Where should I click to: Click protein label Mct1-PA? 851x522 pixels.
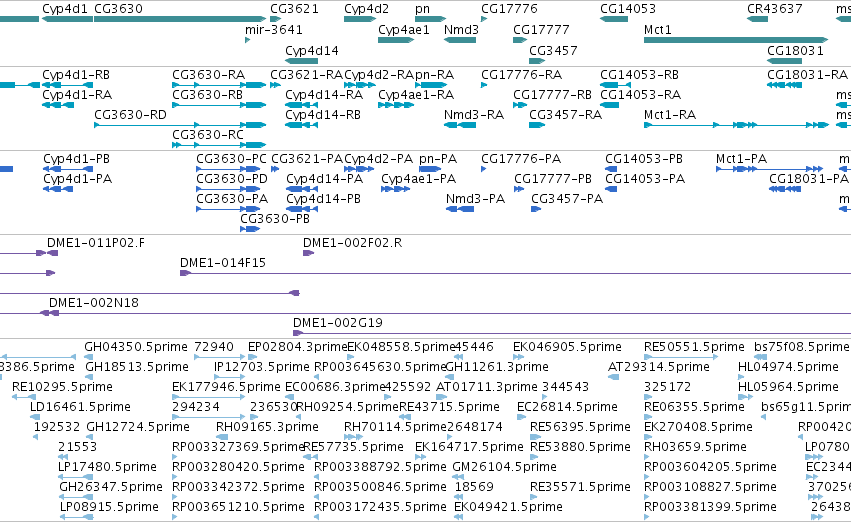click(x=741, y=159)
